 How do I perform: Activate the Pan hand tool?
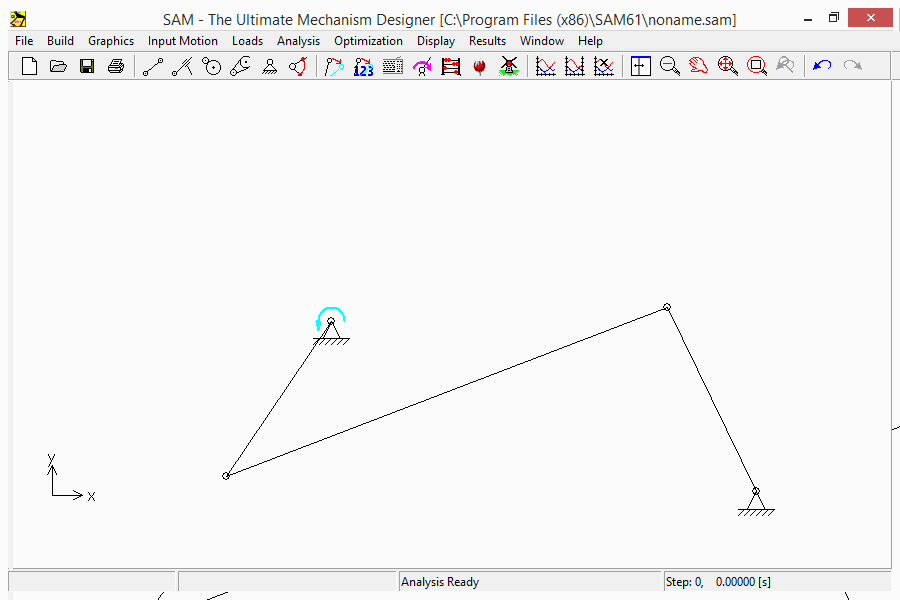(698, 65)
